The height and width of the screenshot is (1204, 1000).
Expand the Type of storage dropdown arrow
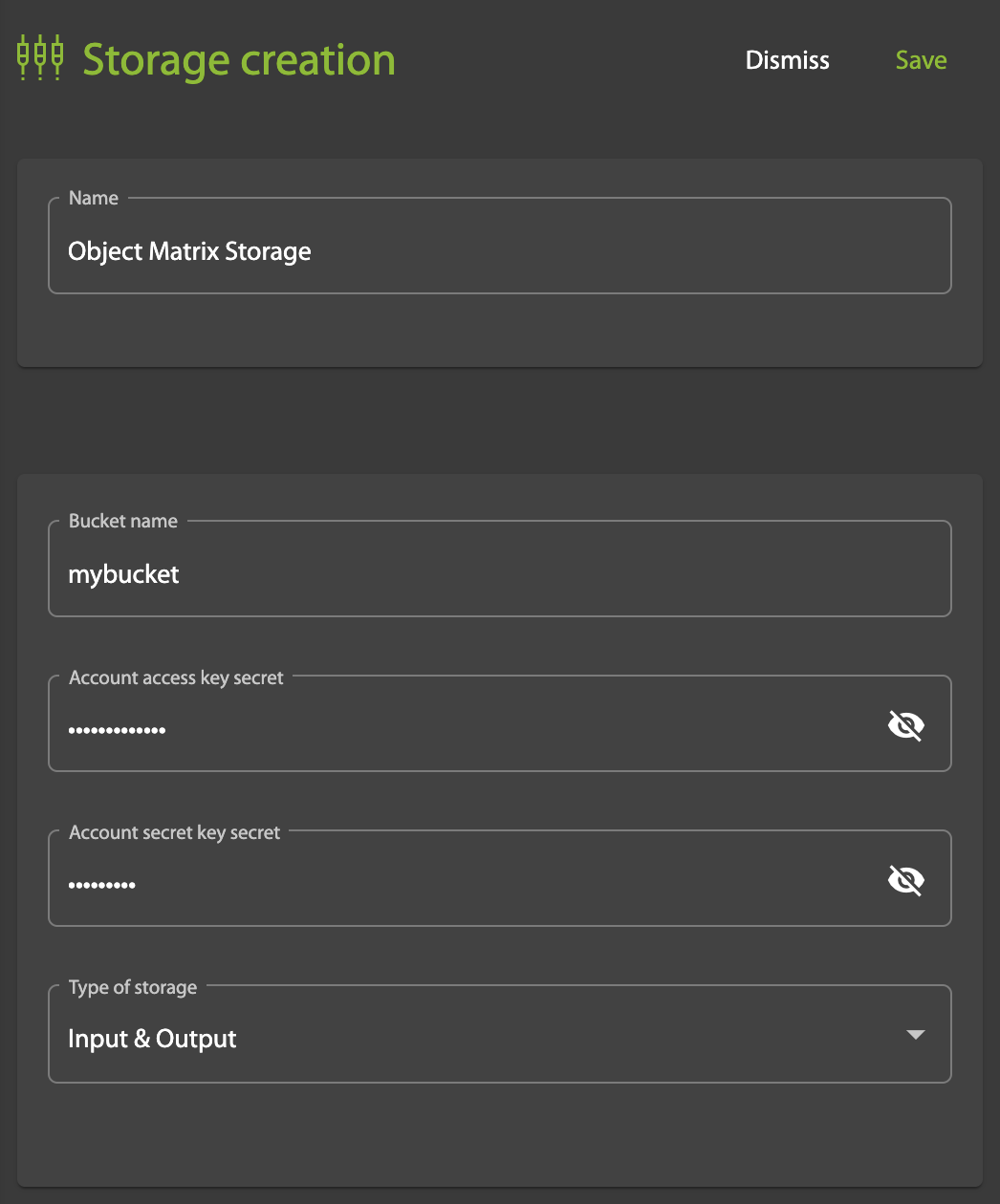click(x=915, y=1035)
